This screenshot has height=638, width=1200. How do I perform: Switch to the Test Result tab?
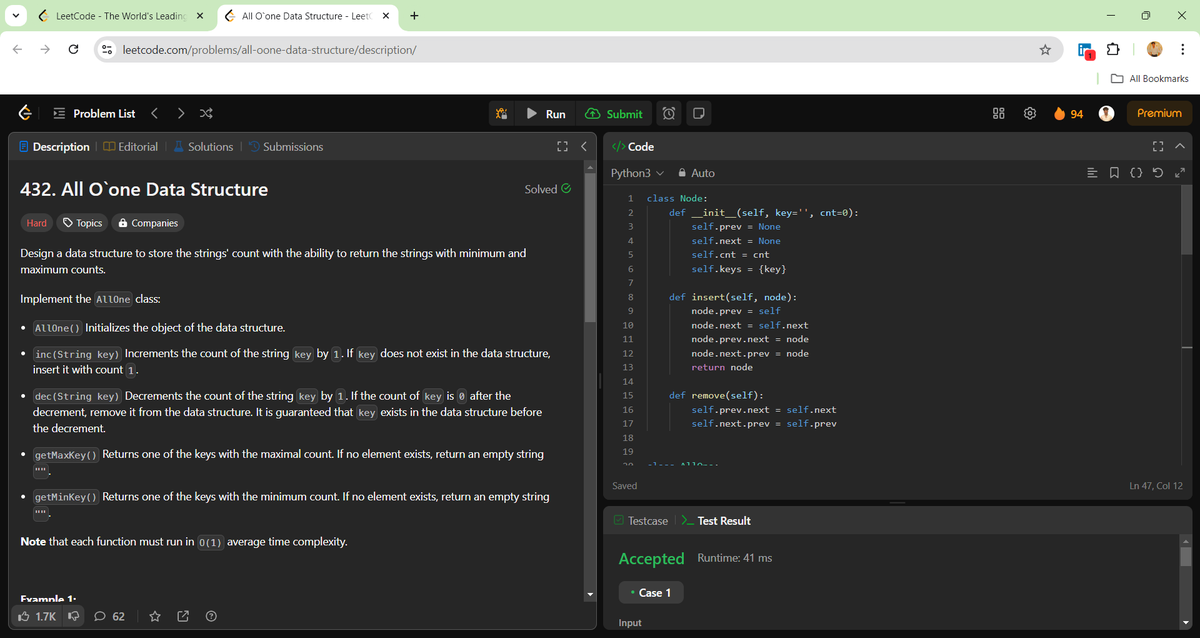pos(716,521)
